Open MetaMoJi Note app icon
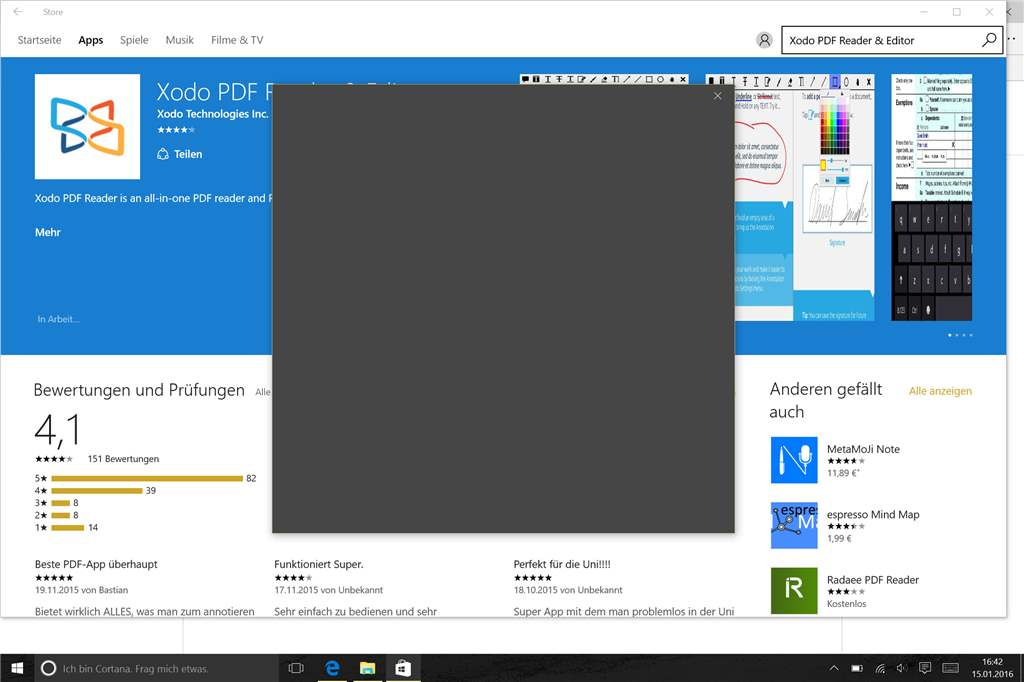The height and width of the screenshot is (682, 1024). pyautogui.click(x=794, y=460)
